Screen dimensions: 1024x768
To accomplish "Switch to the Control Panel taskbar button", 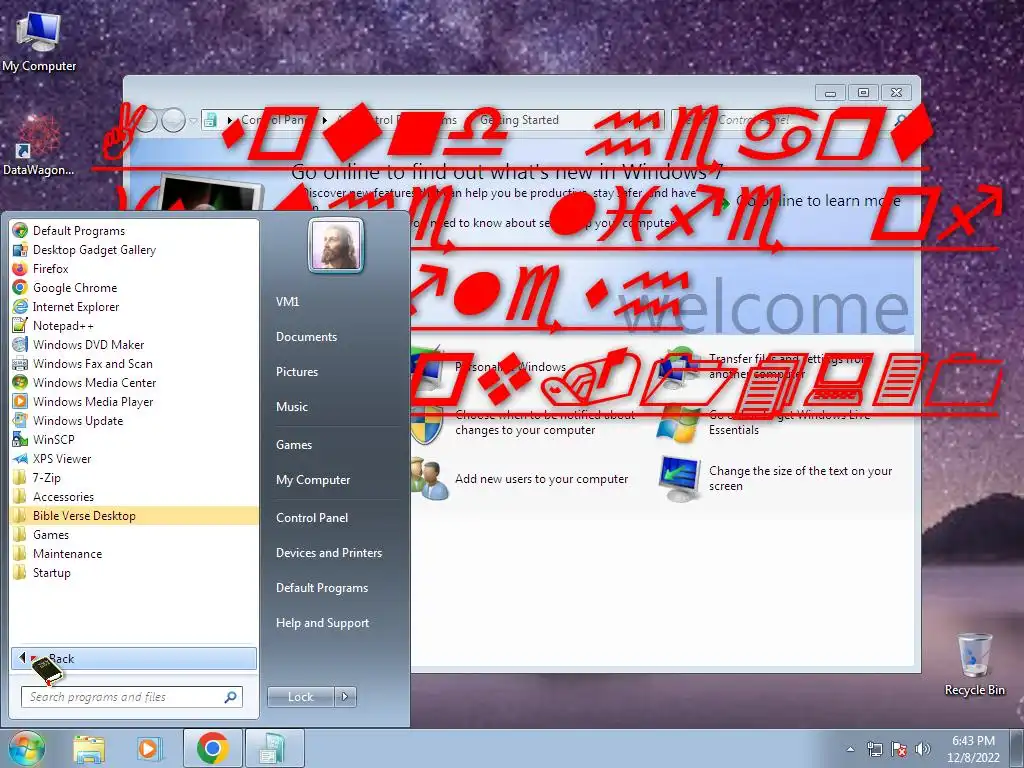I will (274, 748).
